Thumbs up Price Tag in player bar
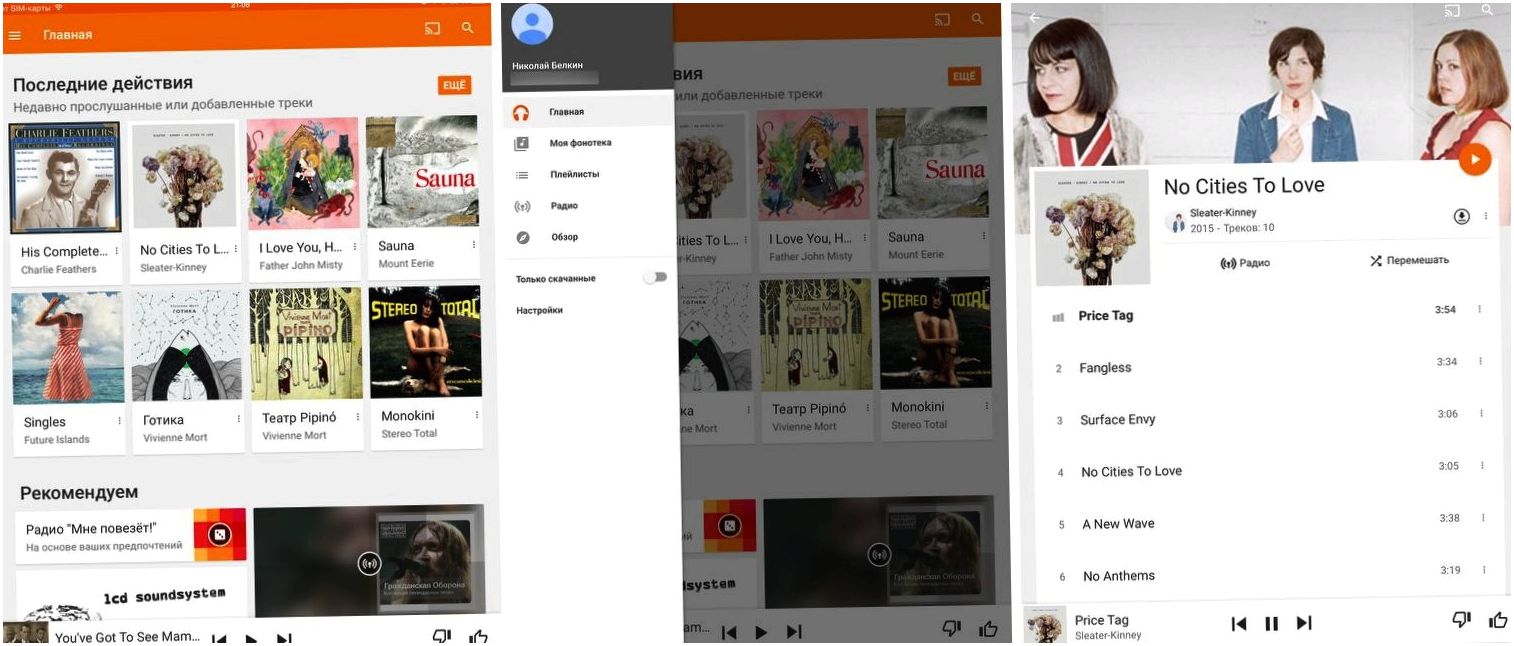 (1498, 619)
